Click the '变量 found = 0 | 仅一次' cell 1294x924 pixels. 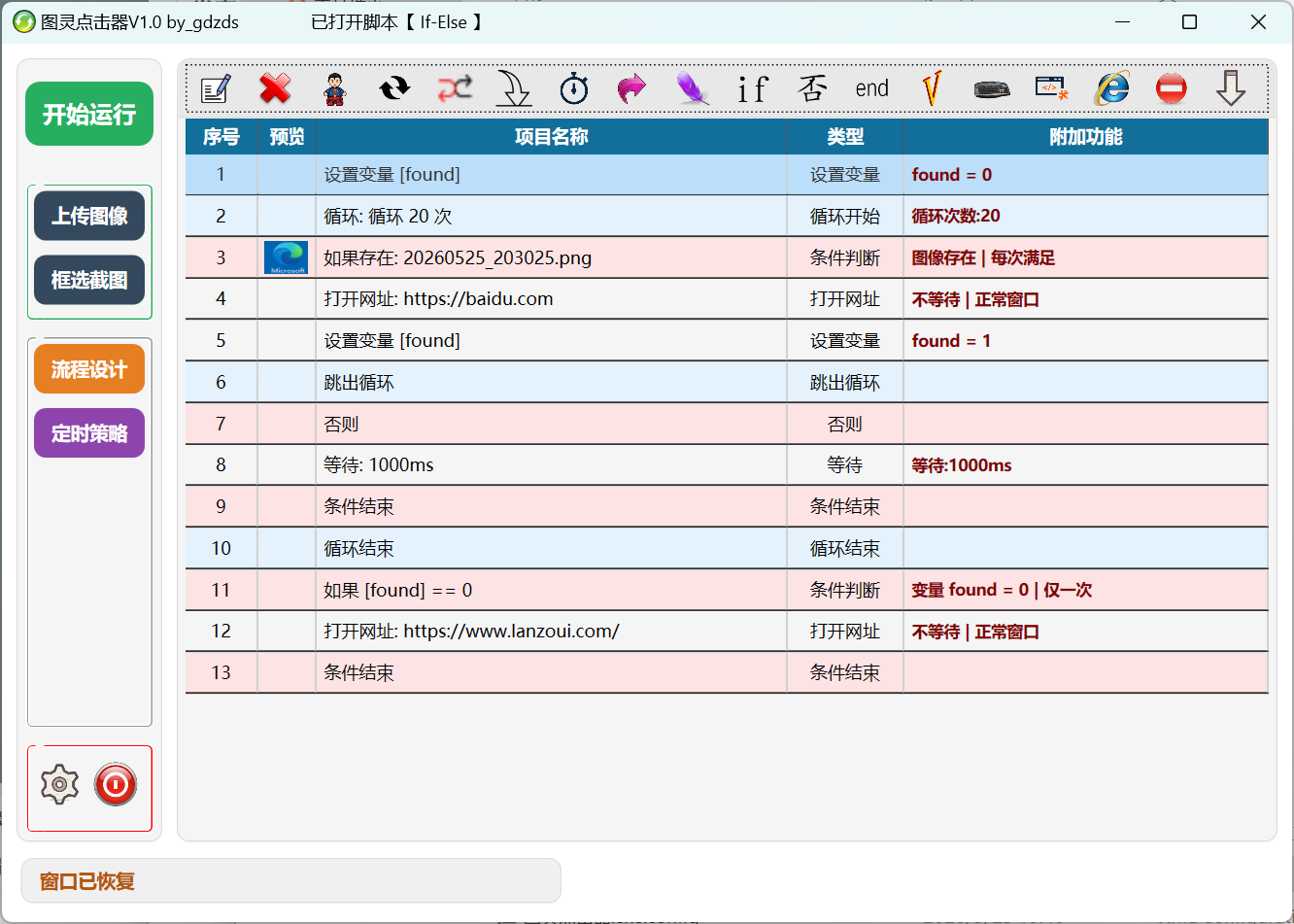pos(1086,590)
